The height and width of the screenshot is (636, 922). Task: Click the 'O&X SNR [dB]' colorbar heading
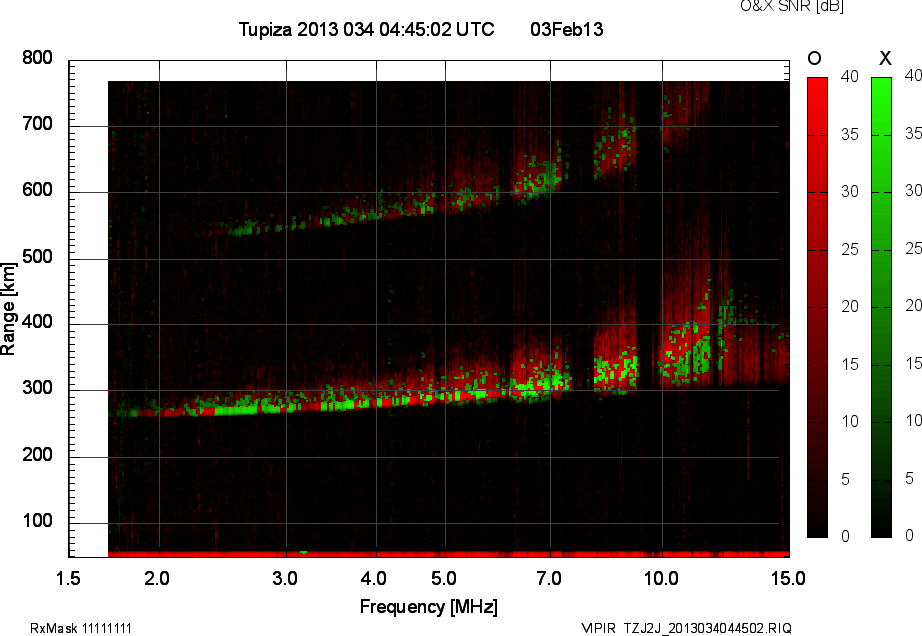click(792, 6)
